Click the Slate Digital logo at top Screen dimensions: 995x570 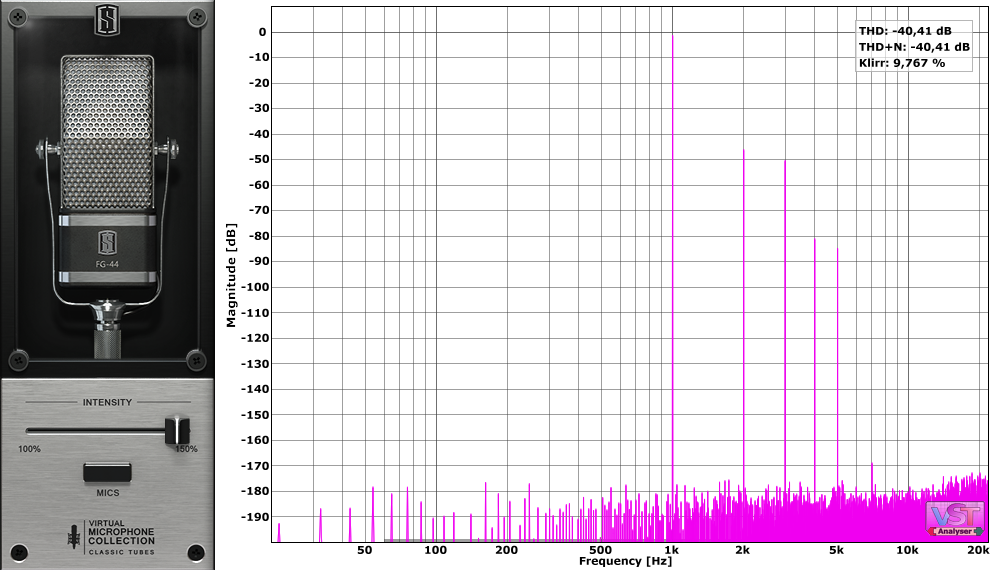107,20
